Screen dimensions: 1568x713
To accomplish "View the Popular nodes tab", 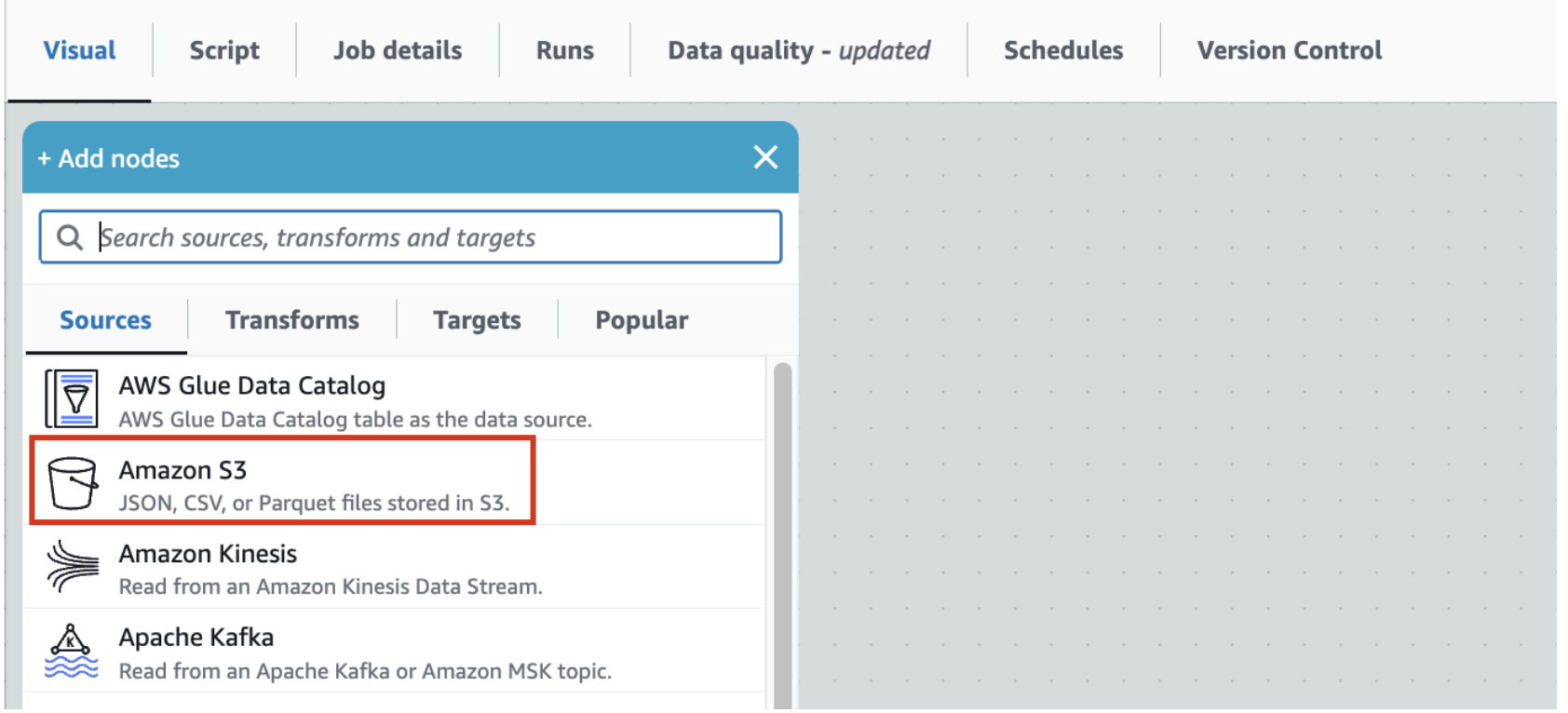I will [642, 320].
